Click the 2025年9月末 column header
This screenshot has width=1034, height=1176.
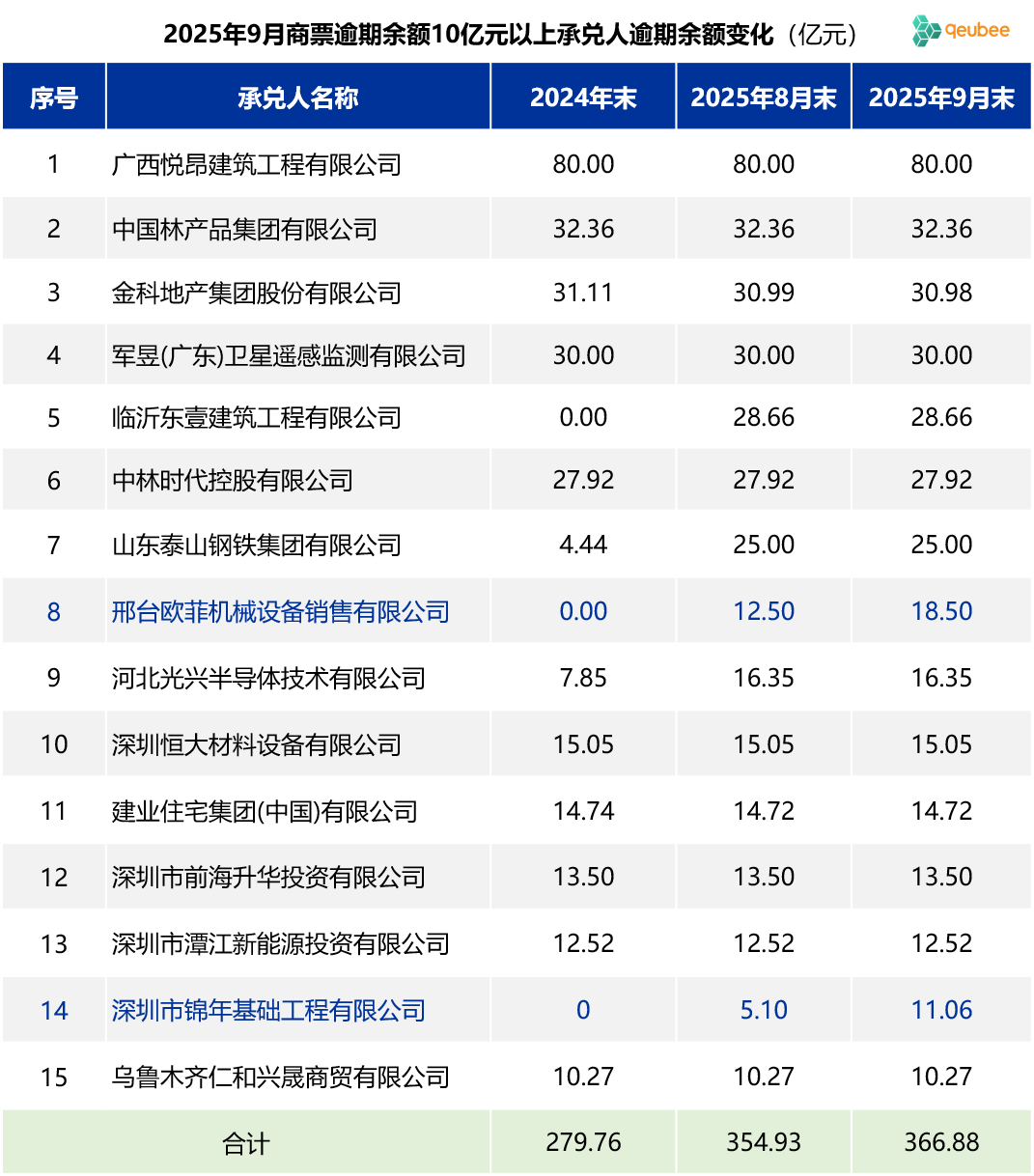click(x=941, y=98)
